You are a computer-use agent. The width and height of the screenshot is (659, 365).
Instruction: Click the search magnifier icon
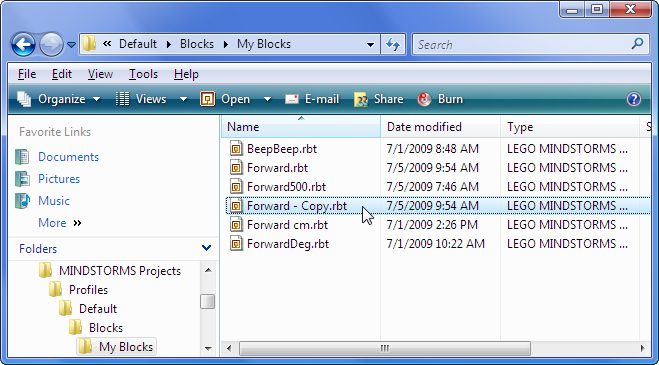[x=637, y=44]
